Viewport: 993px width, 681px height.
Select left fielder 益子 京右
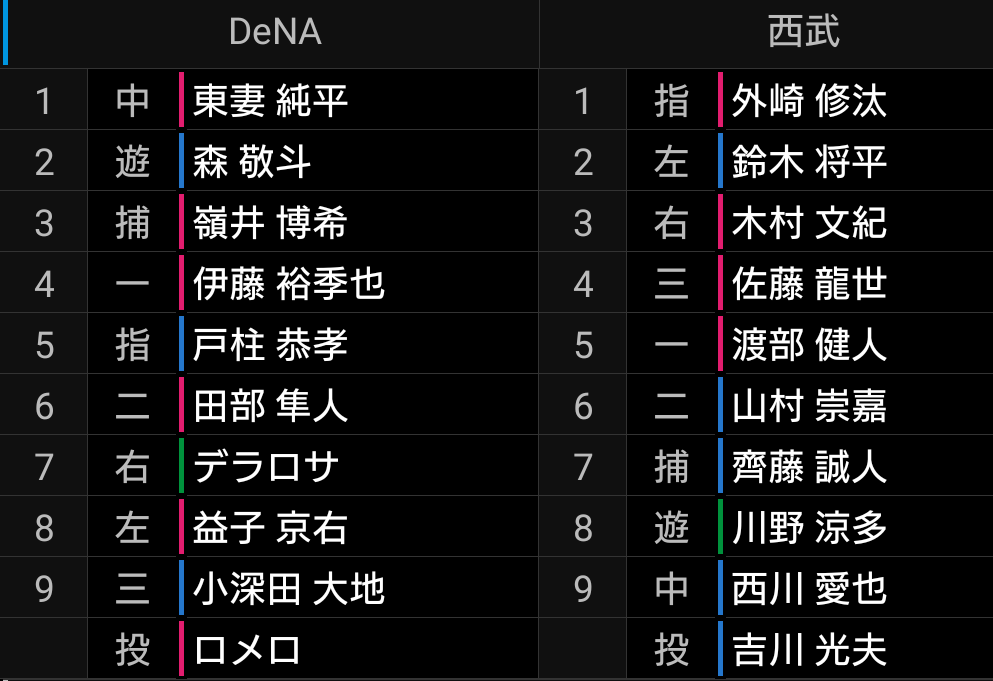coord(270,528)
